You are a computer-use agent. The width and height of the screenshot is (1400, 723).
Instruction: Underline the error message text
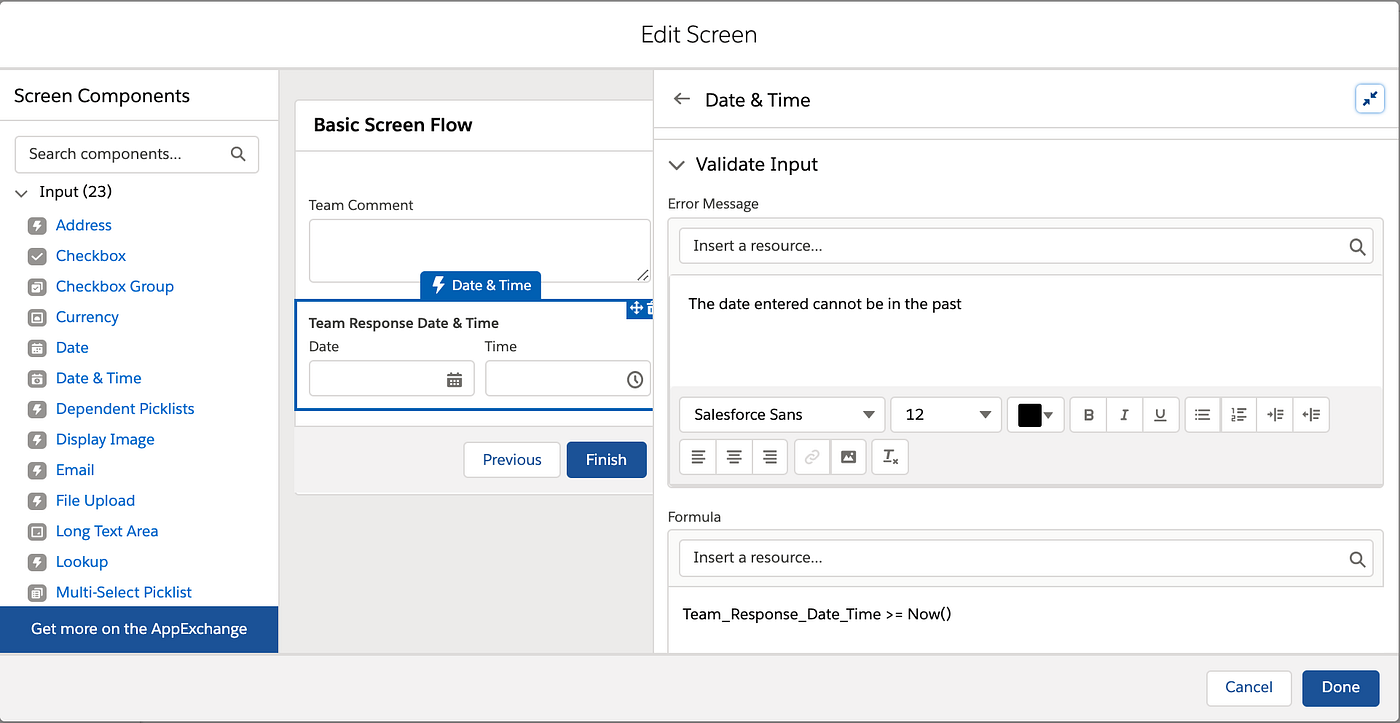click(x=1160, y=414)
